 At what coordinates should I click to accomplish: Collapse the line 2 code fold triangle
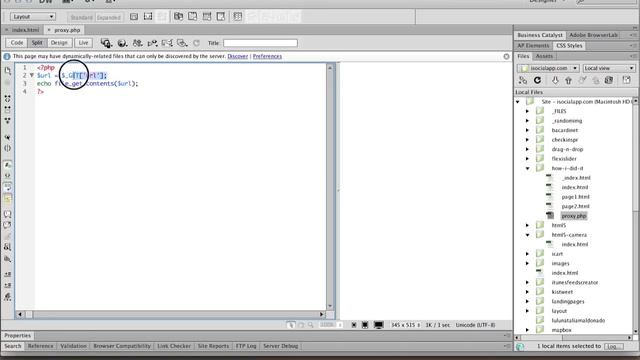[31, 76]
